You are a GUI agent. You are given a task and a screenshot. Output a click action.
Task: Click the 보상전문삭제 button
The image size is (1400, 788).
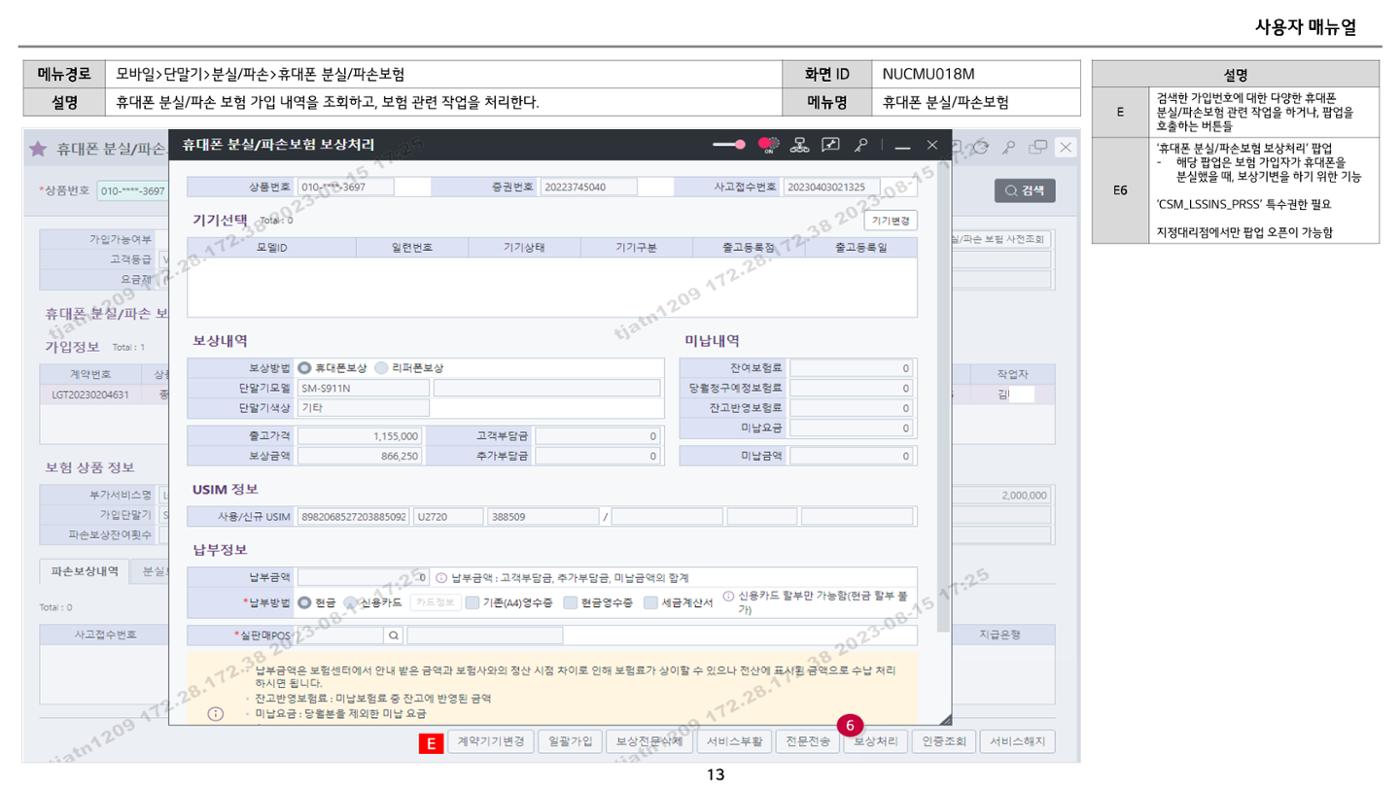click(649, 742)
